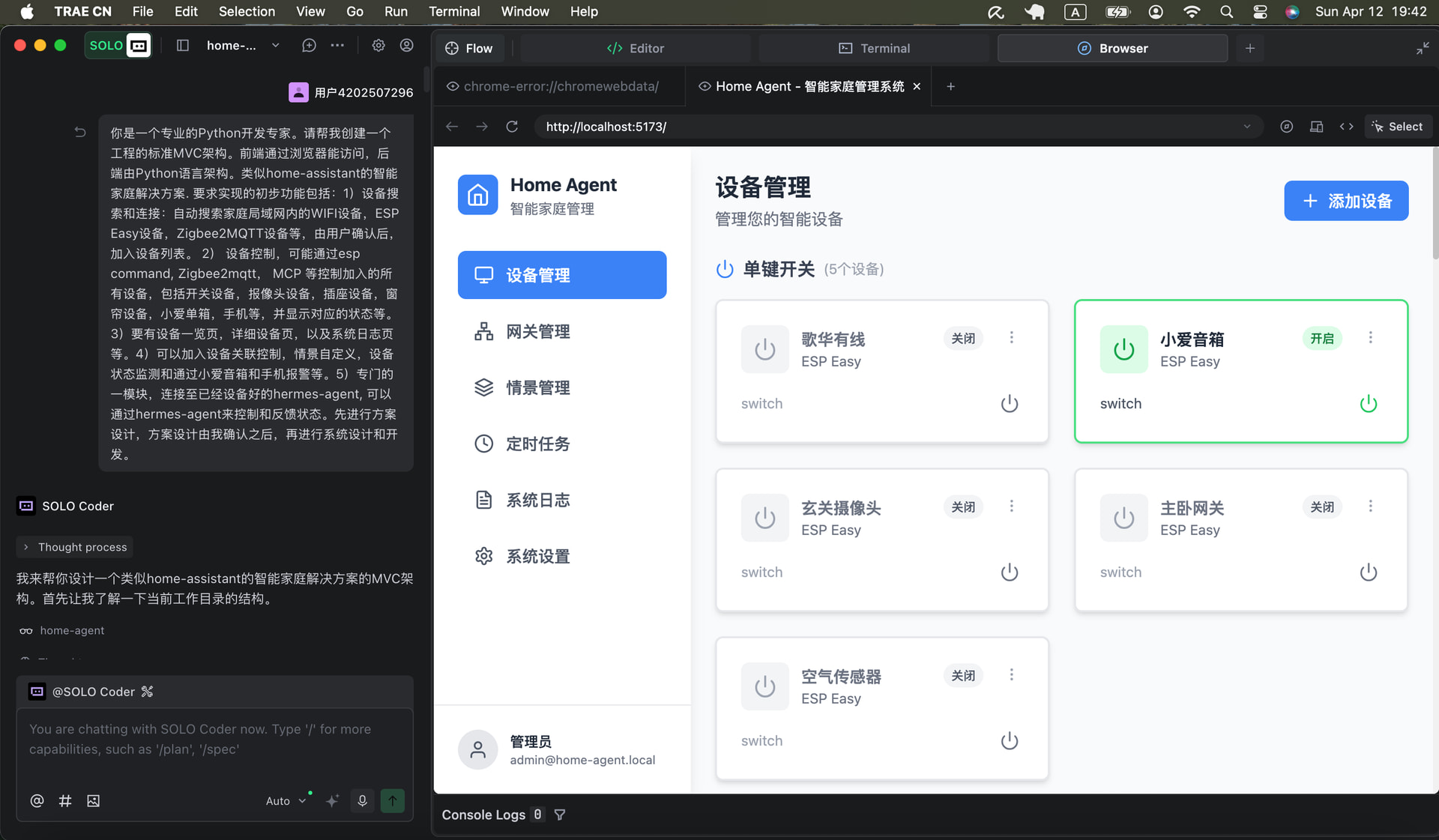Open more options menu for 歌华有线
This screenshot has width=1439, height=840.
coord(1012,338)
